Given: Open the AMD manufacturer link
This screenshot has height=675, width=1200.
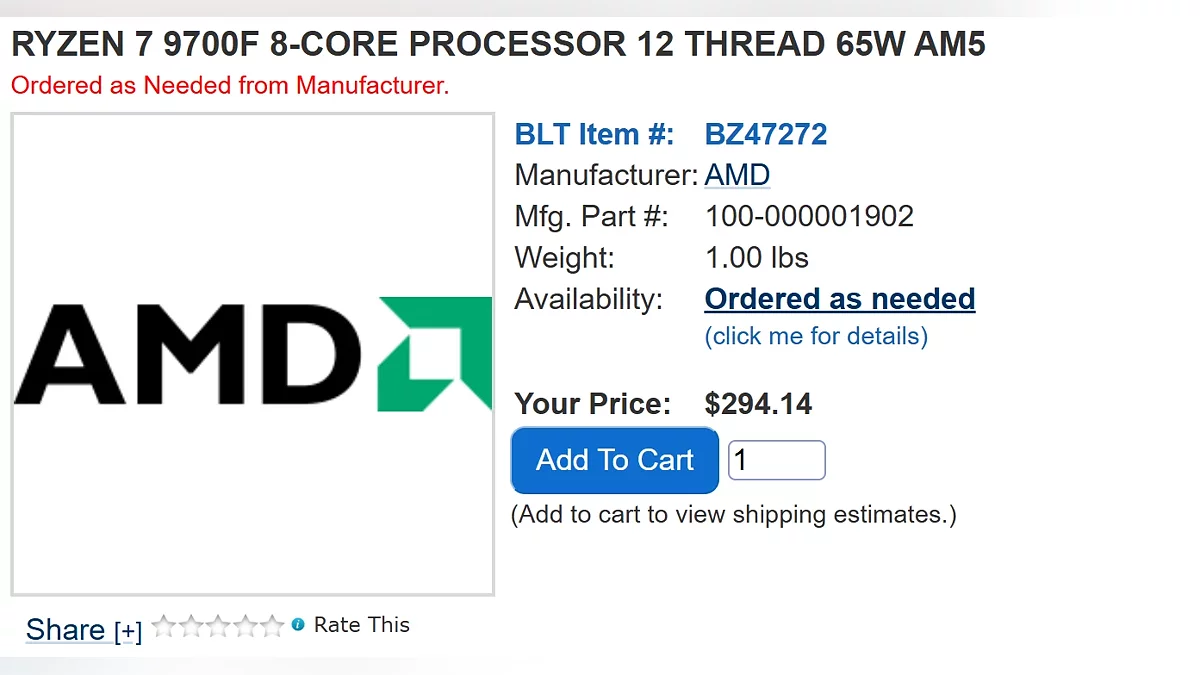Looking at the screenshot, I should click(737, 175).
